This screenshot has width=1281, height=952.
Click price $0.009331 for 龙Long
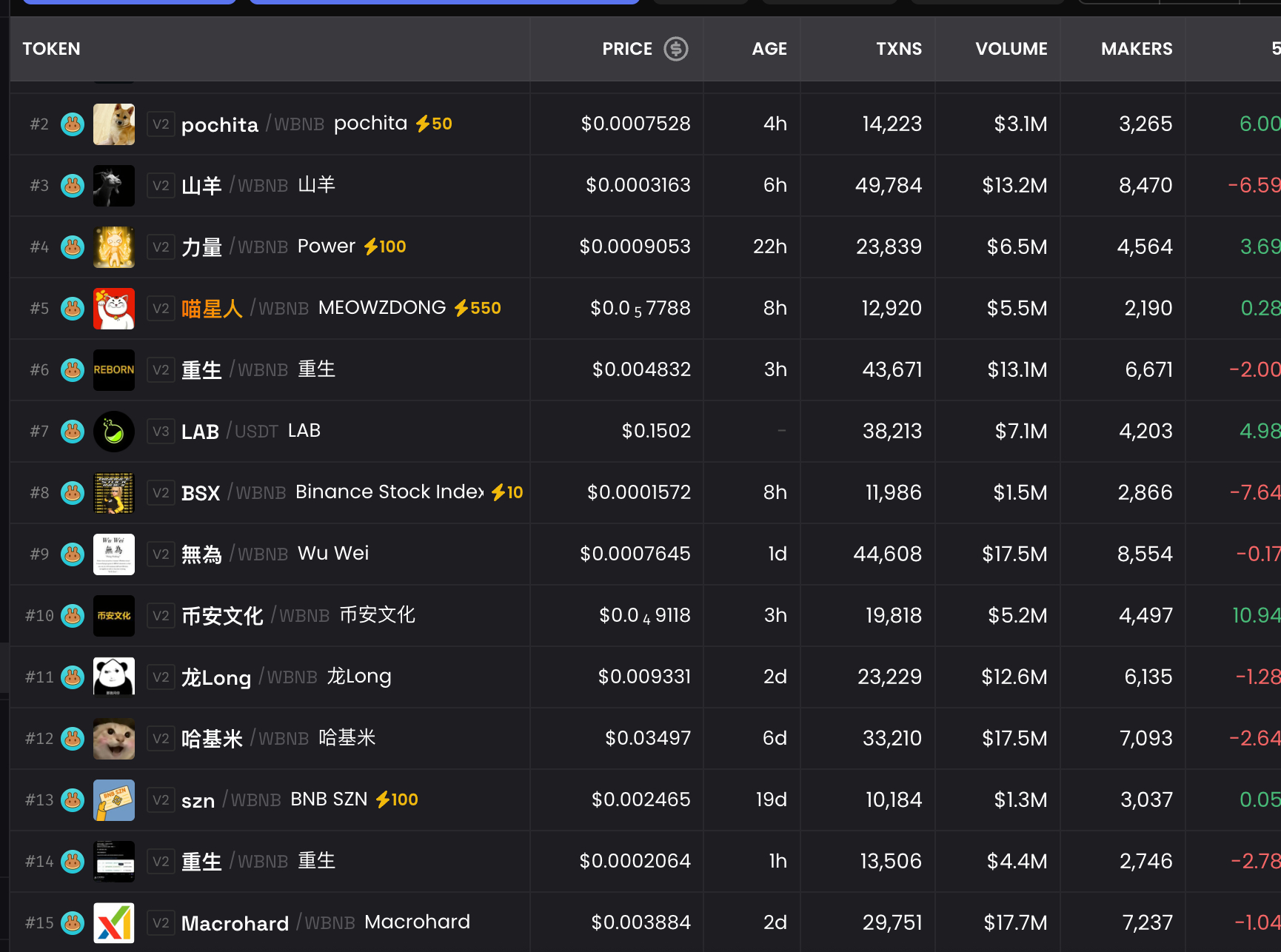(644, 677)
